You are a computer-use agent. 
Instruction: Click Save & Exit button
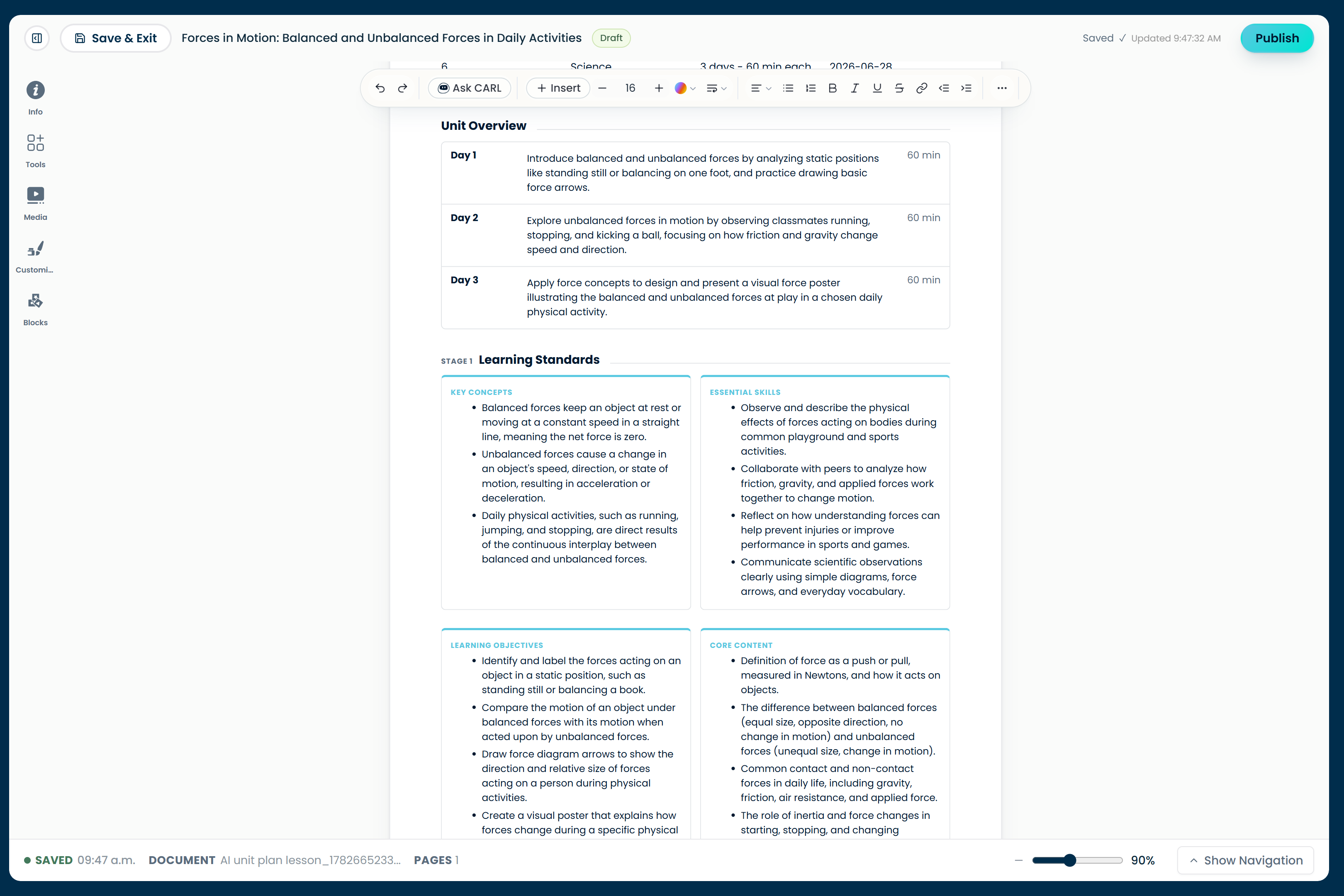point(116,38)
